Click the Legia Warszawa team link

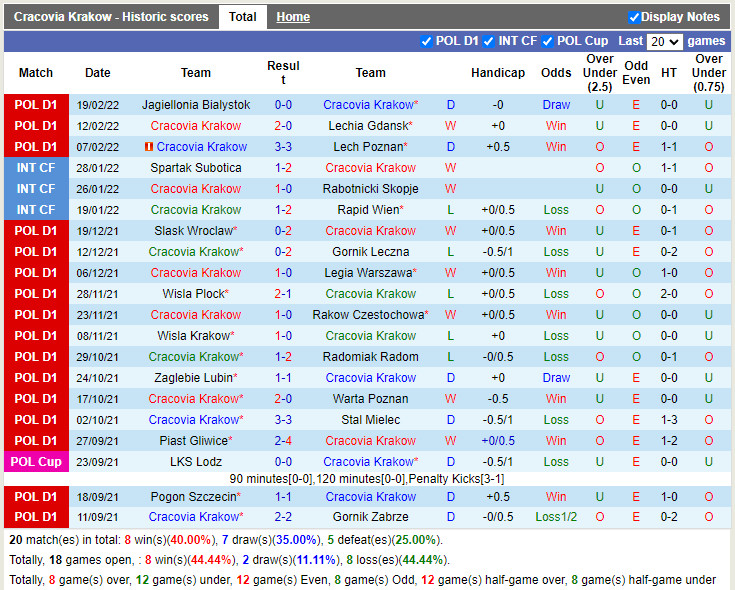[x=368, y=273]
